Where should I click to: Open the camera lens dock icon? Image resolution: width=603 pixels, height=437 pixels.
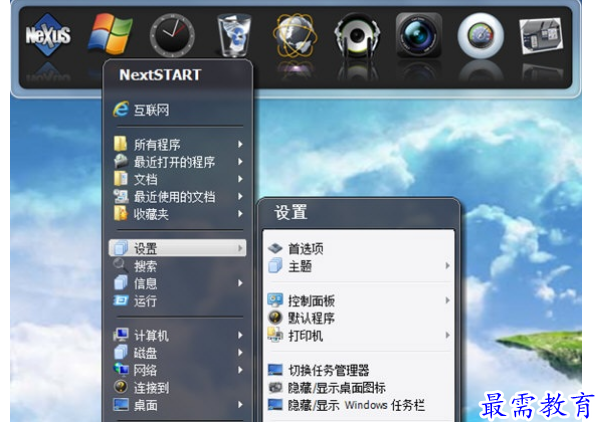[419, 35]
